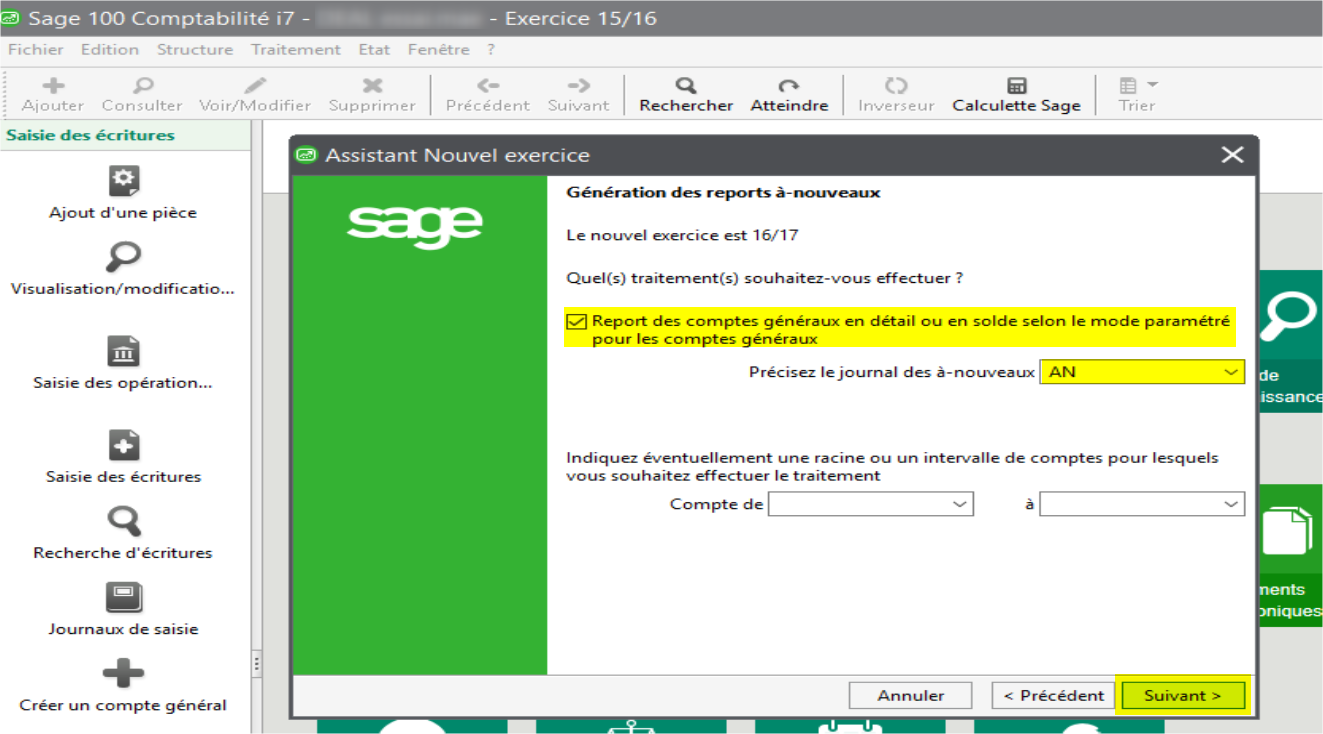Screen dimensions: 1323x734
Task: Open Journaux de saisie sidebar icon
Action: coord(123,598)
